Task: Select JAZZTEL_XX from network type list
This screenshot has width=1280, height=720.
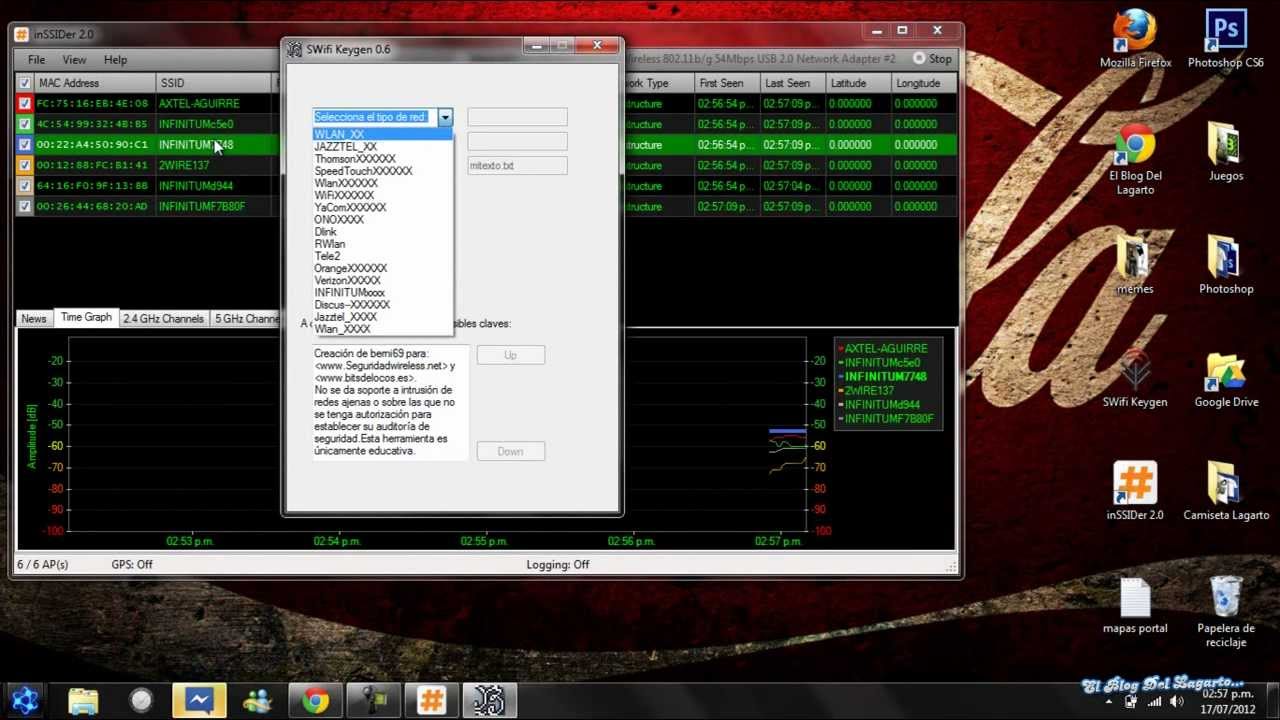Action: pos(382,146)
